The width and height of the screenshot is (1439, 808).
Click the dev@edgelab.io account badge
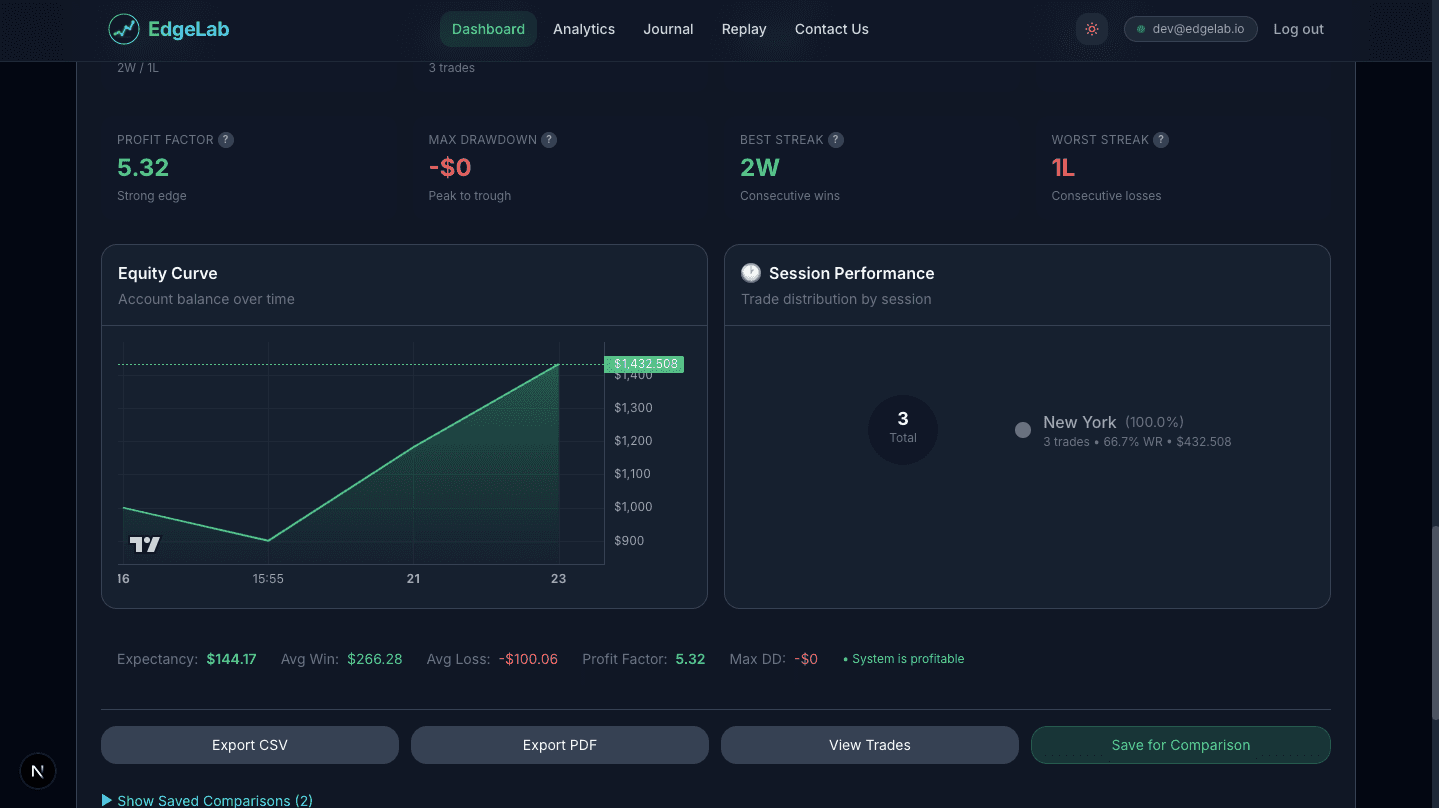[x=1191, y=29]
